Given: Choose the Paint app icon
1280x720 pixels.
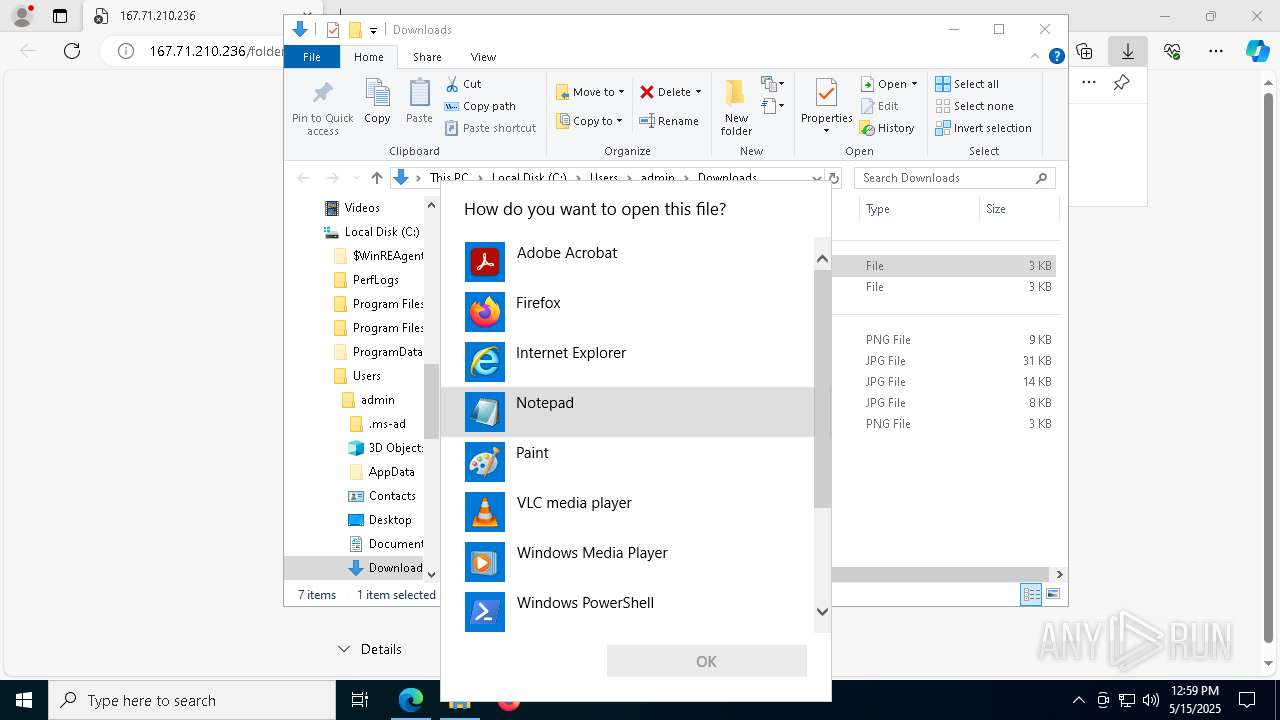Looking at the screenshot, I should point(485,462).
